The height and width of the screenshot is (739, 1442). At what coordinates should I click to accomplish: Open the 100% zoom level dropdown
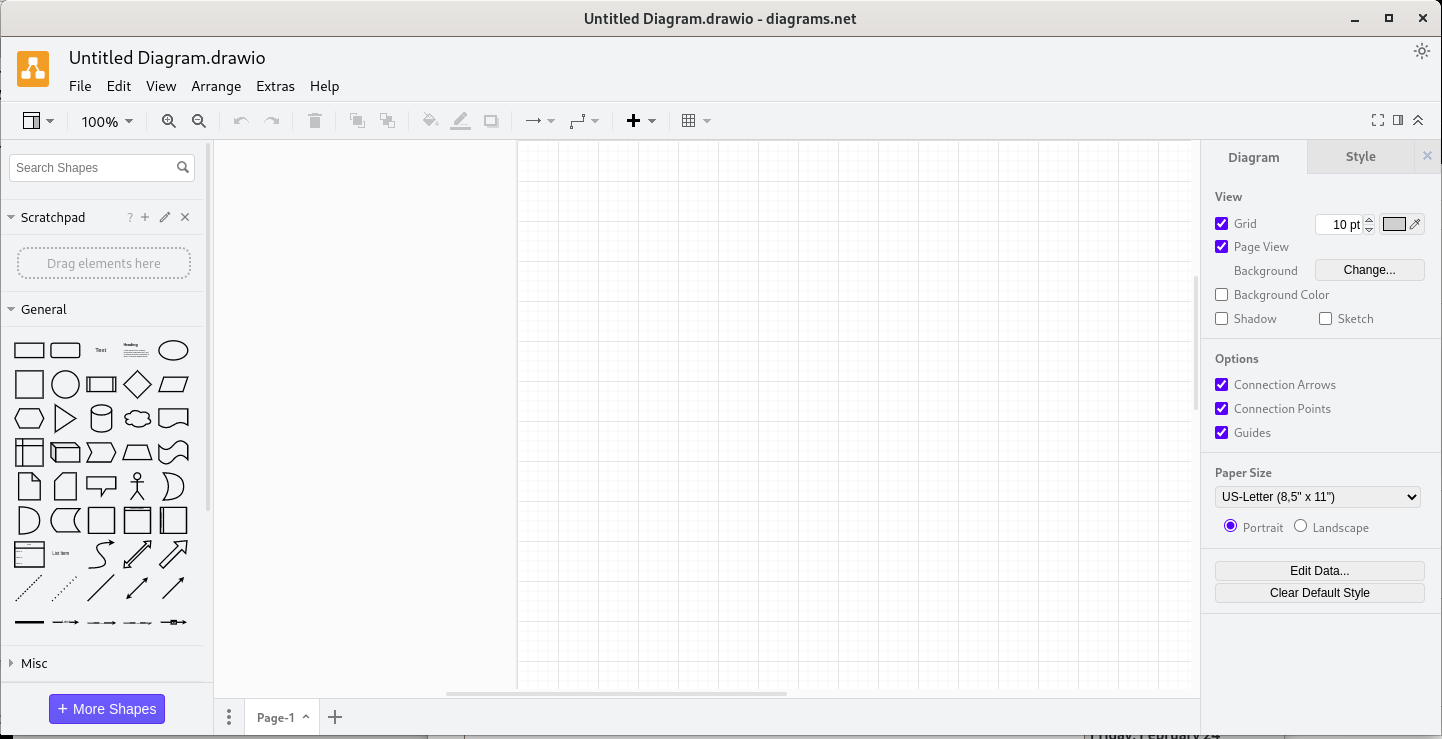(x=107, y=121)
